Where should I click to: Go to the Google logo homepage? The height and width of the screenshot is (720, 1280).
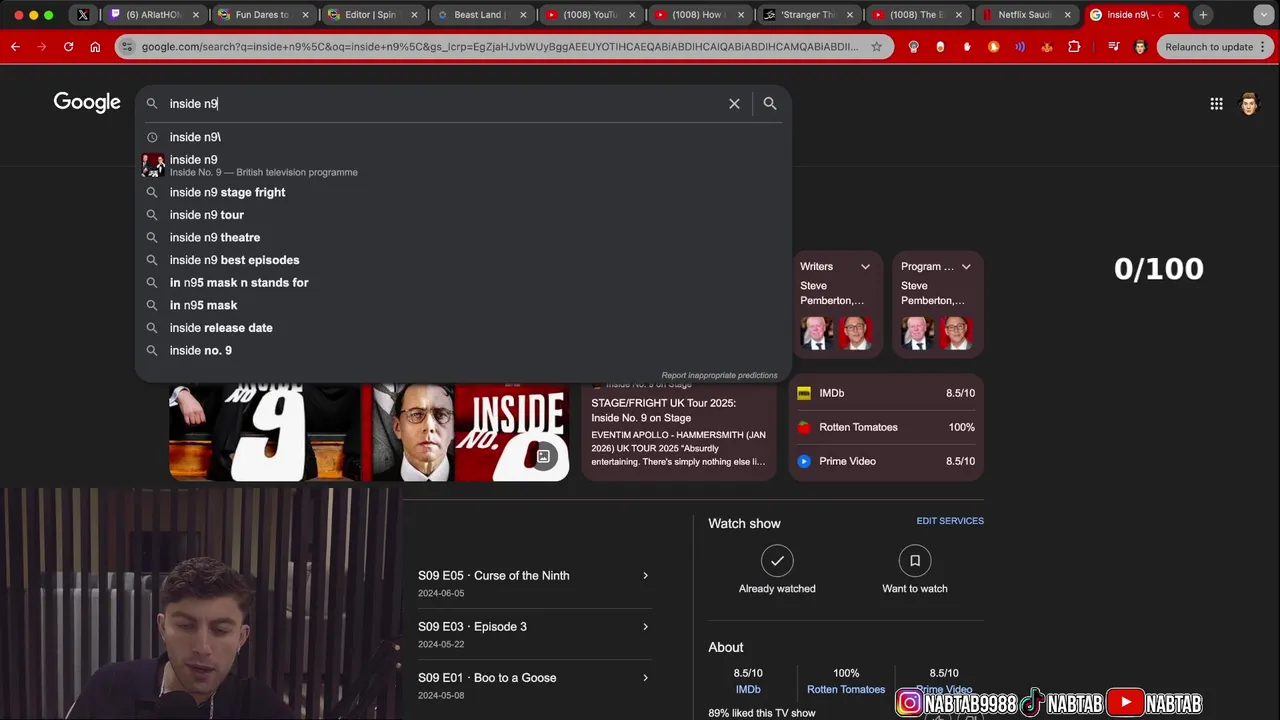(x=87, y=102)
